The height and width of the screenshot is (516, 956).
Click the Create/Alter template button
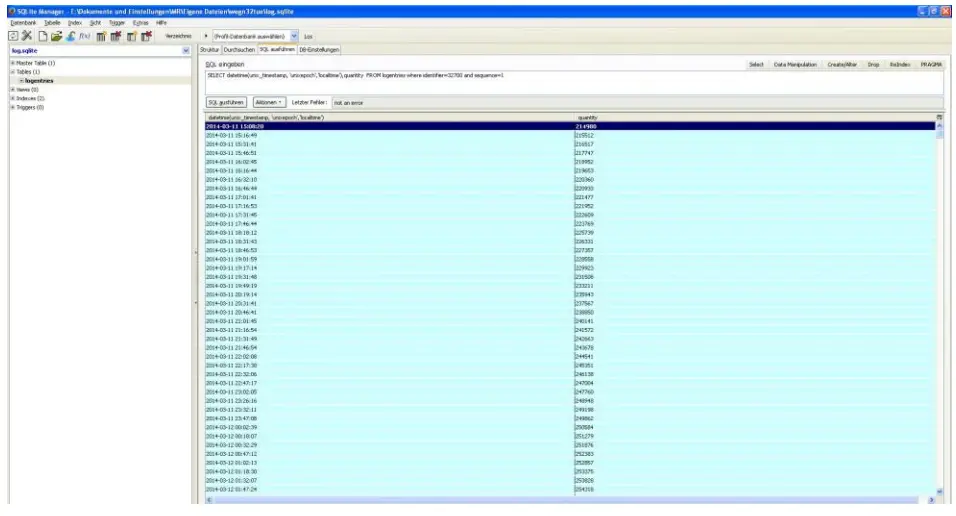point(842,65)
